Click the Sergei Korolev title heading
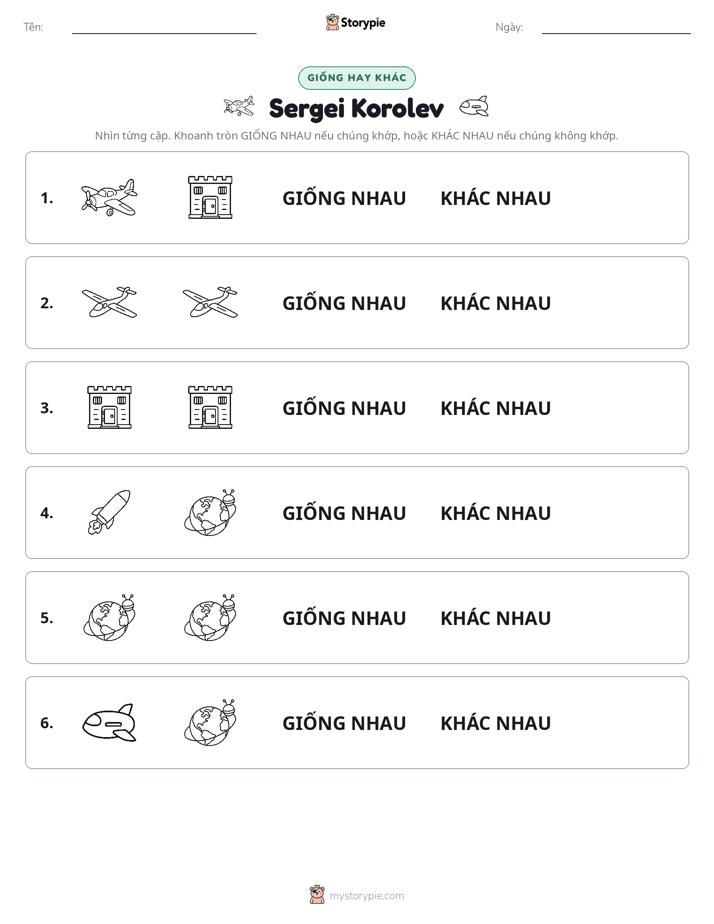The width and height of the screenshot is (714, 924). 356,108
